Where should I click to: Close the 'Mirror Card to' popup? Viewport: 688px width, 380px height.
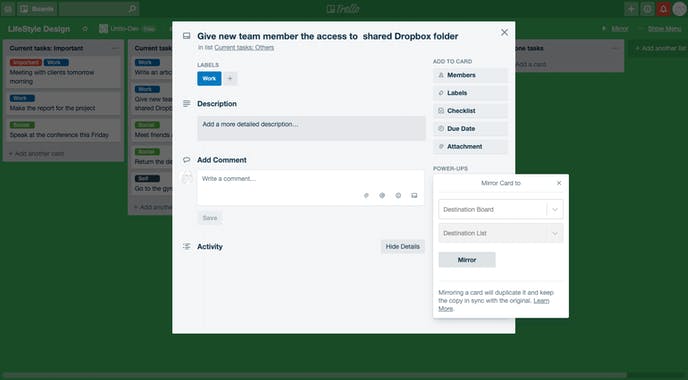pyautogui.click(x=559, y=183)
